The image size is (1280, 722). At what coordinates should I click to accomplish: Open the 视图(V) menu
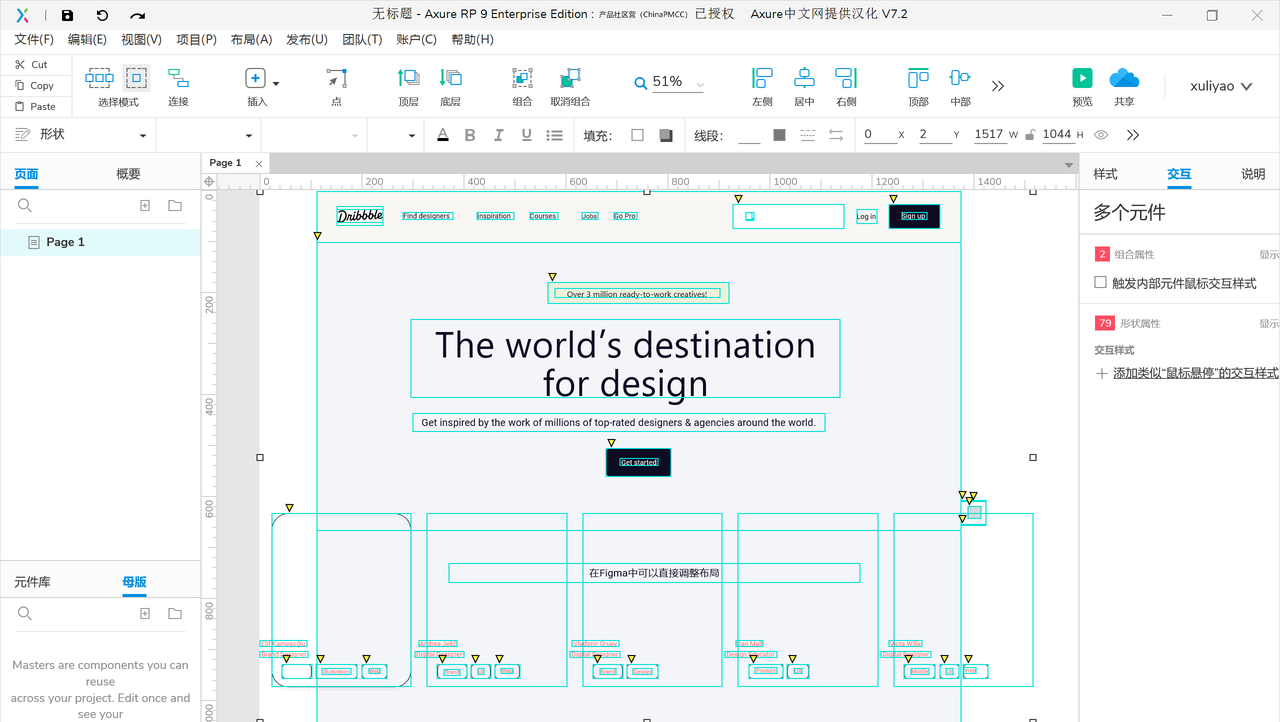pos(141,39)
